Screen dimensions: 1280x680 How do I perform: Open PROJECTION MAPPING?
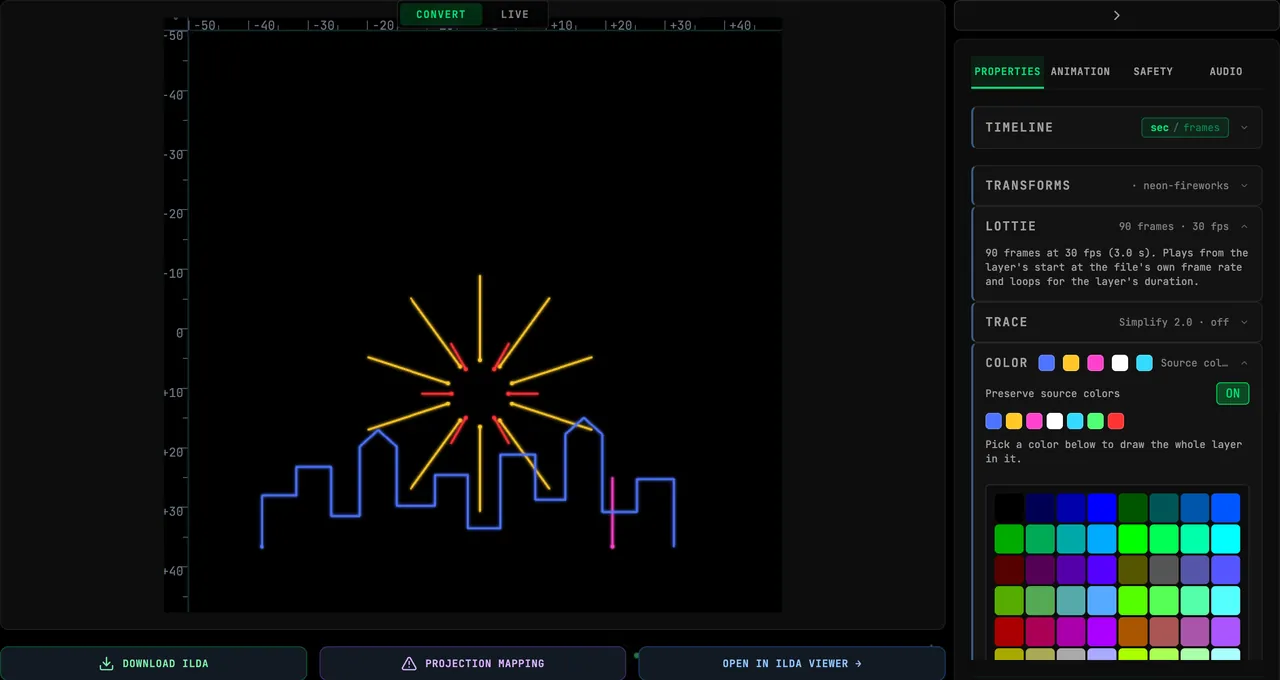click(472, 663)
